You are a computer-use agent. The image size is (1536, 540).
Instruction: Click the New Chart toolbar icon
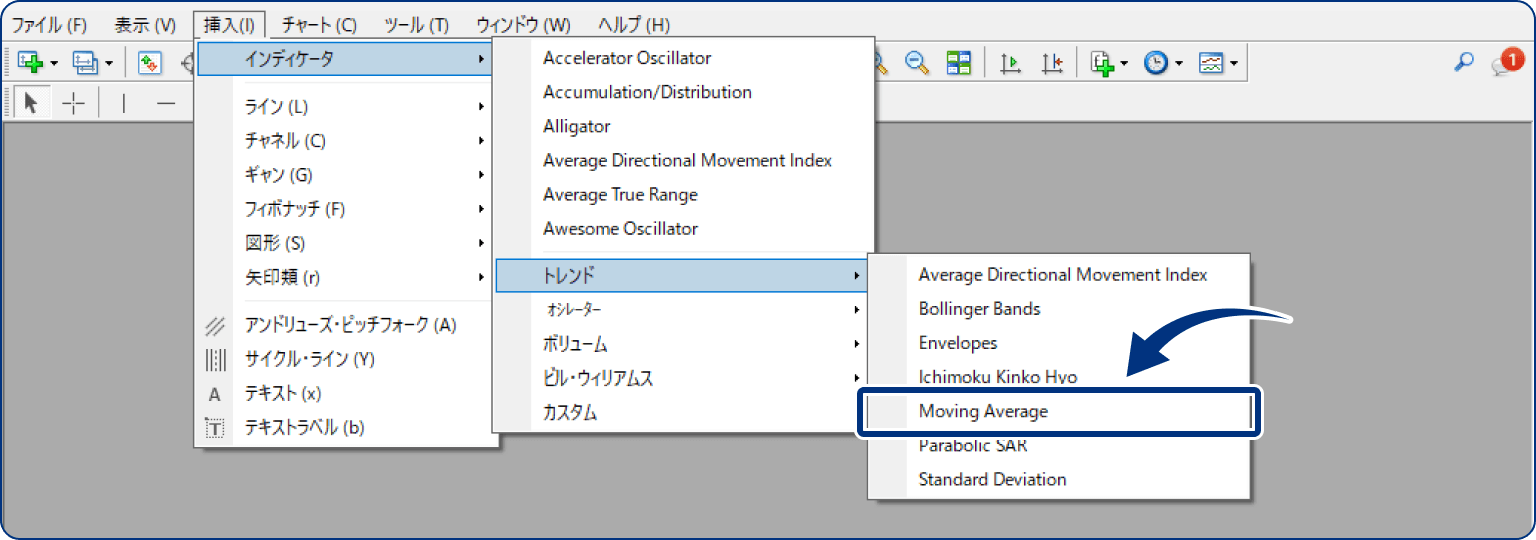click(x=30, y=63)
